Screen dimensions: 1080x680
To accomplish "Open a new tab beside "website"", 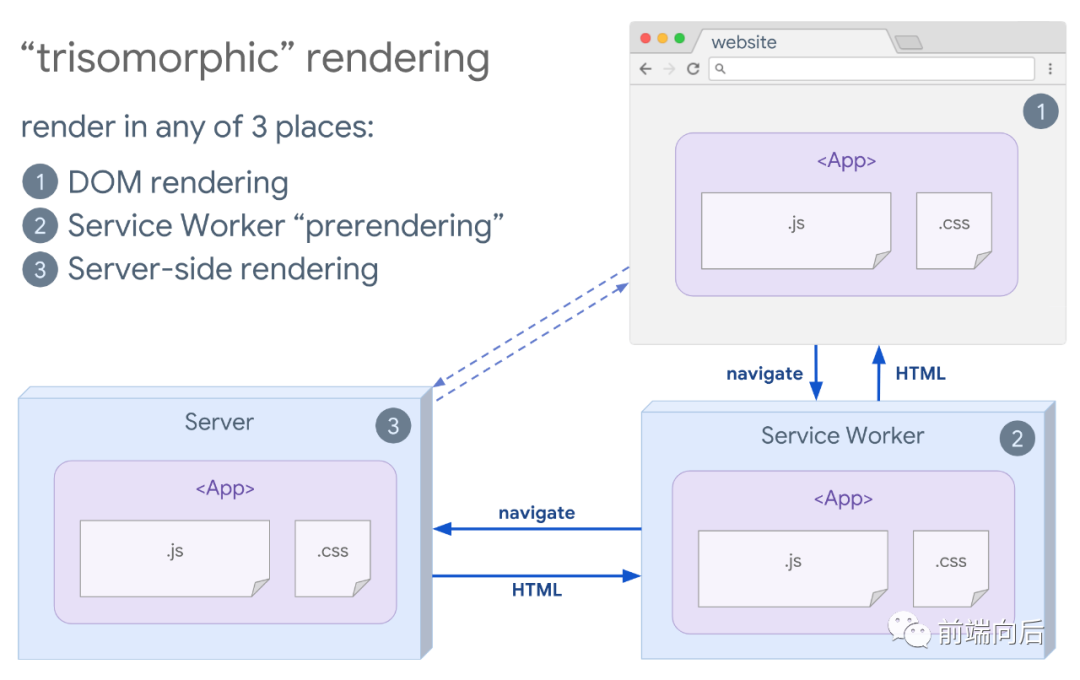I will tap(909, 43).
